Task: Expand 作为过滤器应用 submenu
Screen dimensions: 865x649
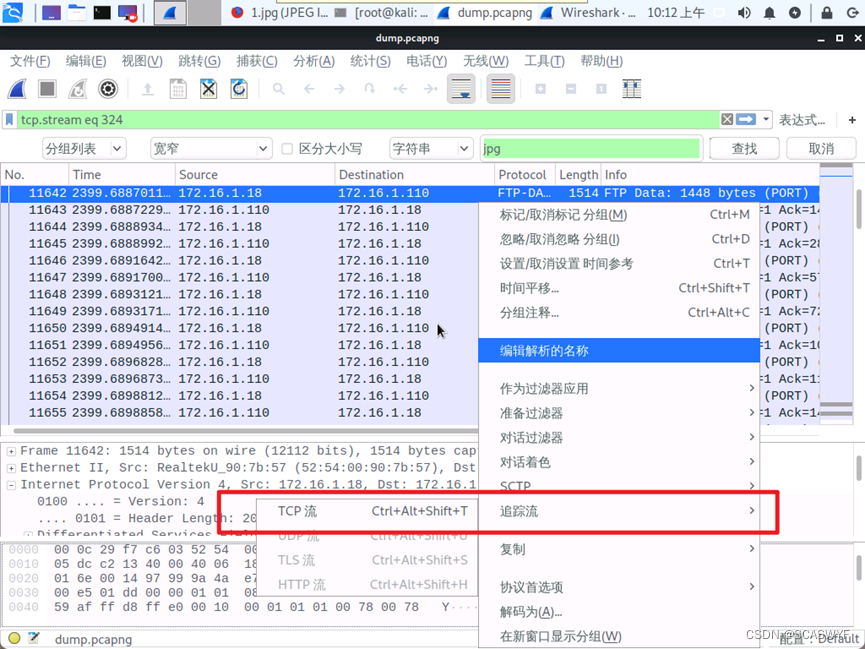Action: point(619,389)
